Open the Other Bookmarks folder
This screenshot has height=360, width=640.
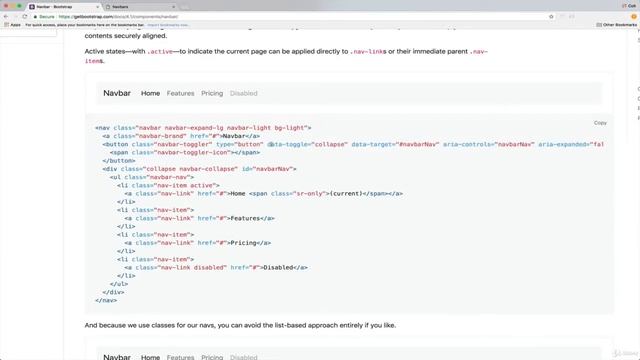(616, 25)
